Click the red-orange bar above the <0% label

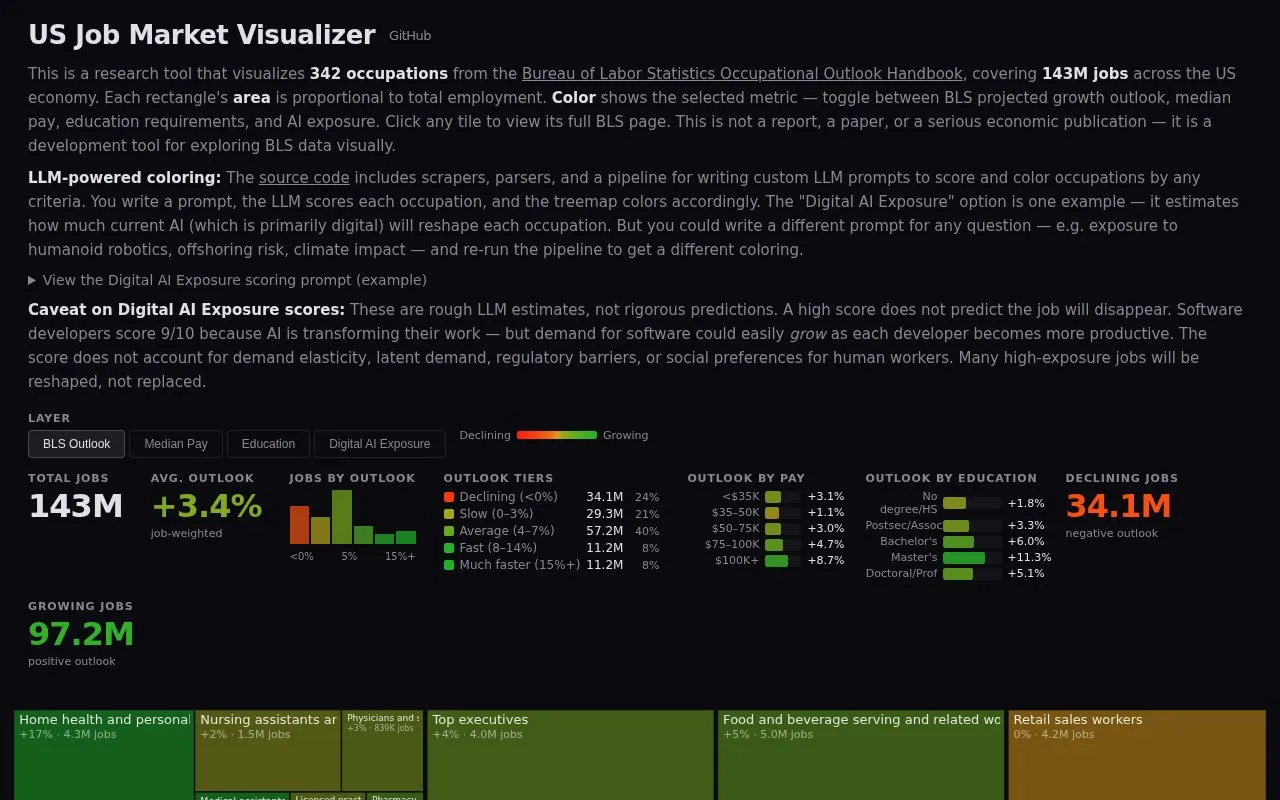click(x=300, y=525)
